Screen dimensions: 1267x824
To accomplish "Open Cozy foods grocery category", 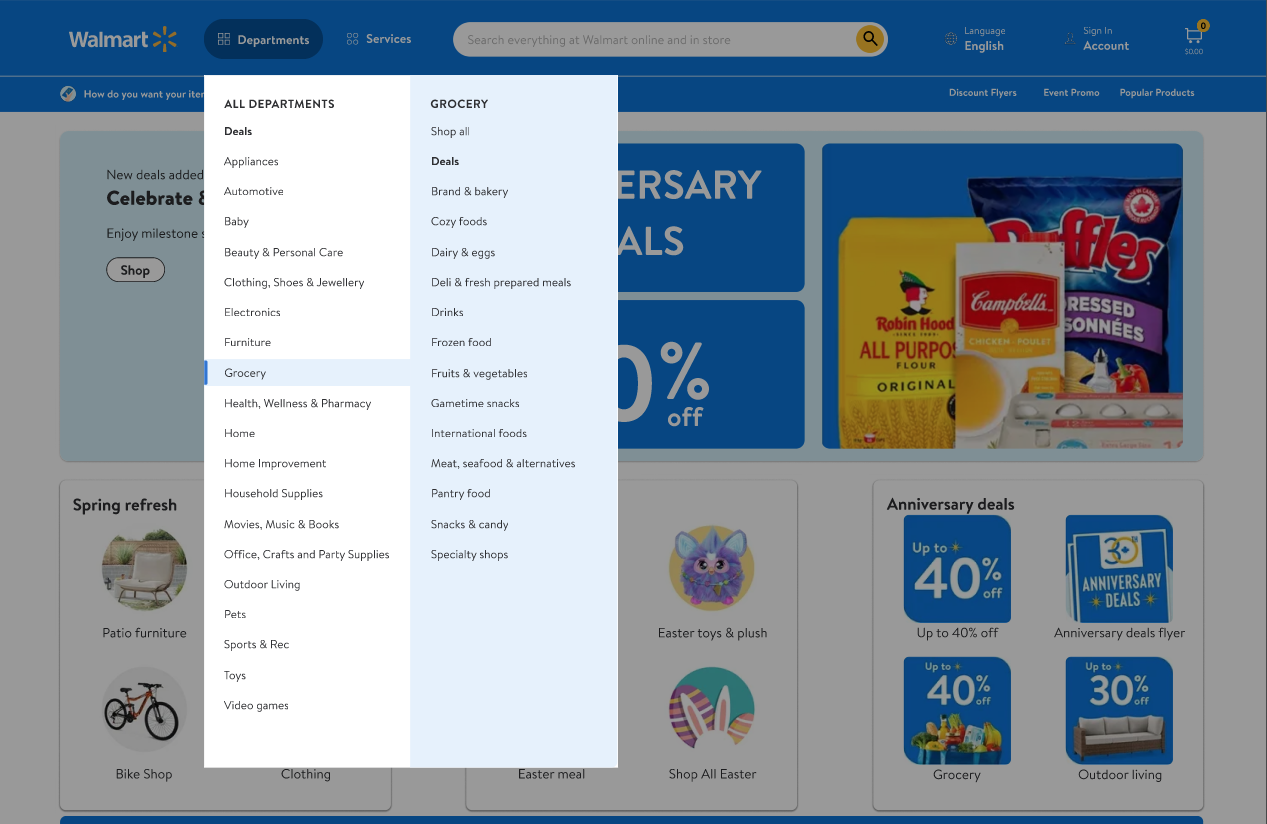I will [459, 221].
